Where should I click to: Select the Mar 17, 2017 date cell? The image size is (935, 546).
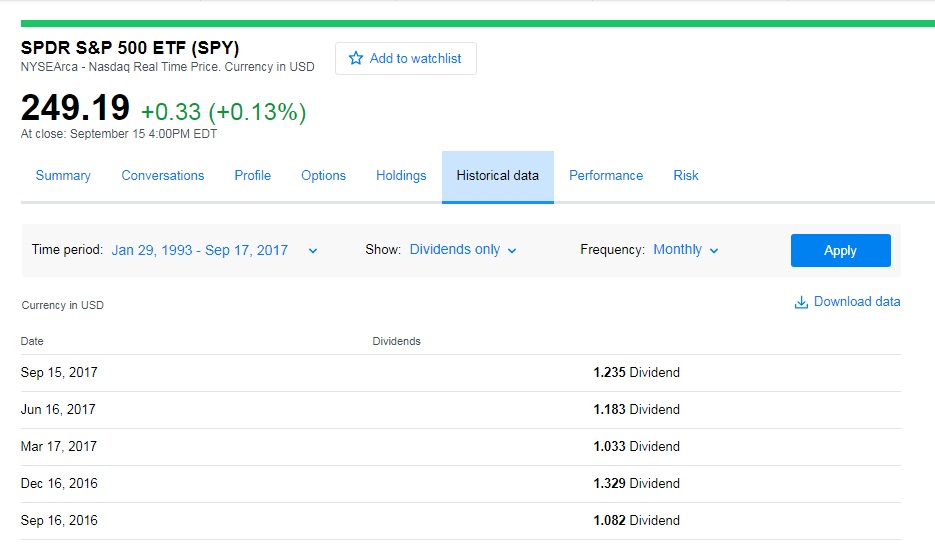(58, 446)
